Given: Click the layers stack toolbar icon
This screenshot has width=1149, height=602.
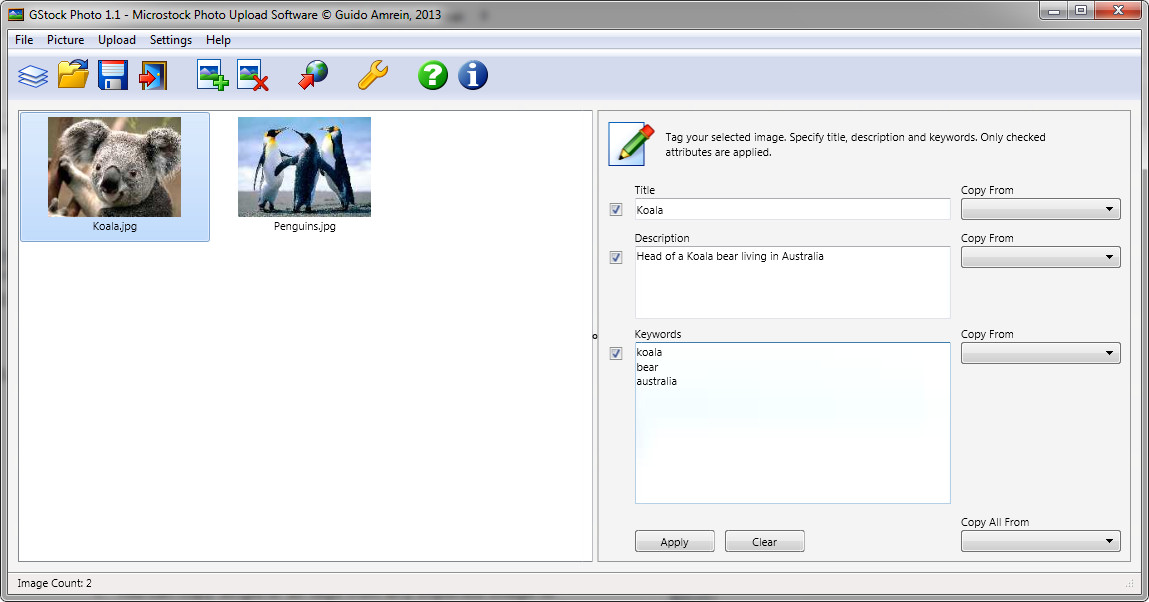Looking at the screenshot, I should coord(33,75).
